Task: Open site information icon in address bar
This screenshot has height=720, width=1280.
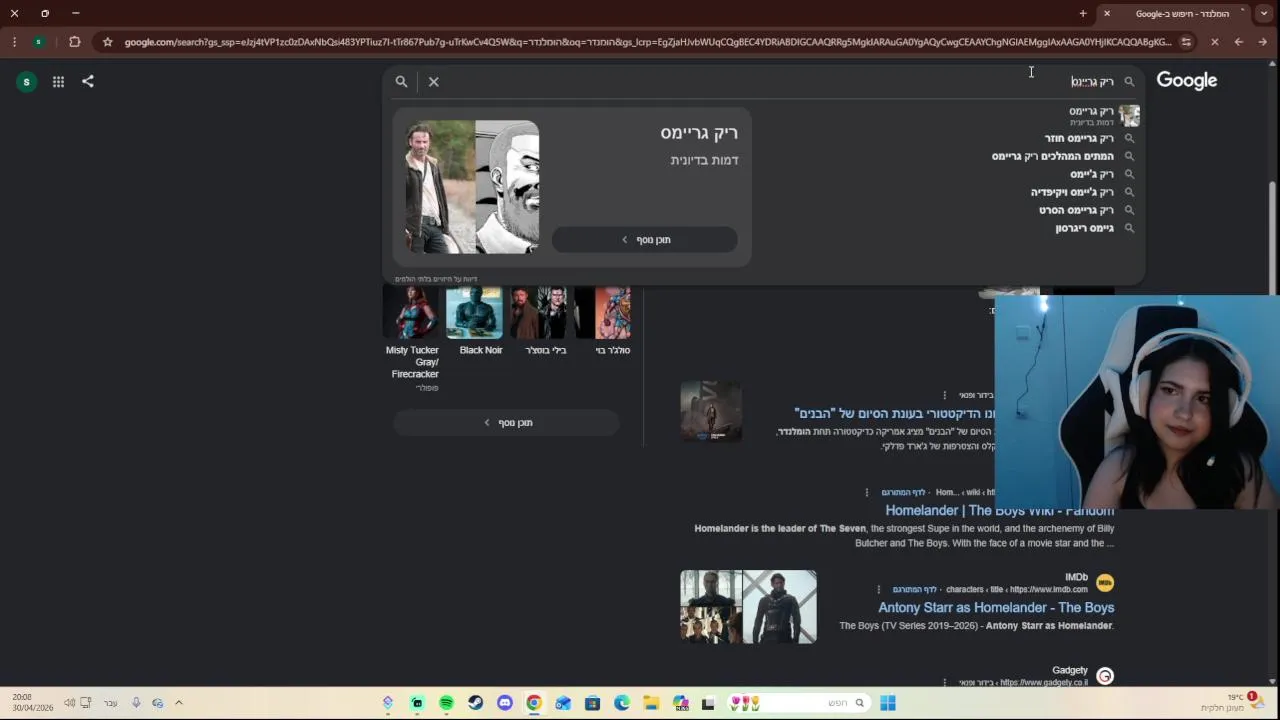Action: (1186, 42)
